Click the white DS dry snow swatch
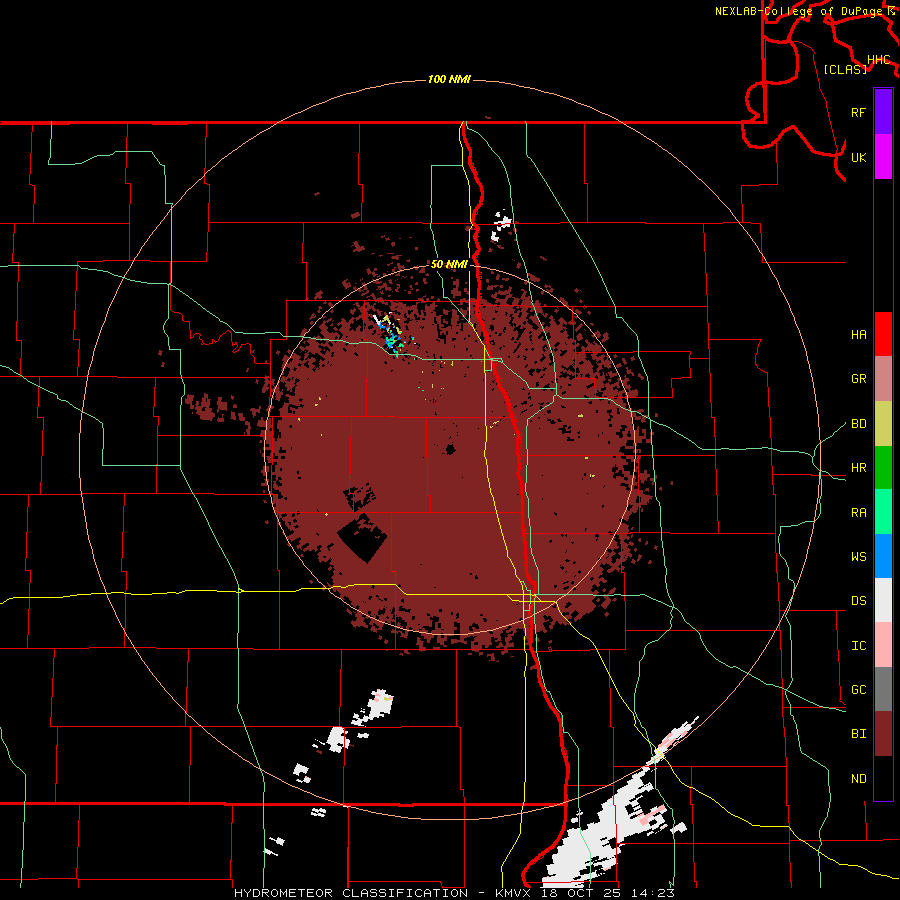 [883, 600]
